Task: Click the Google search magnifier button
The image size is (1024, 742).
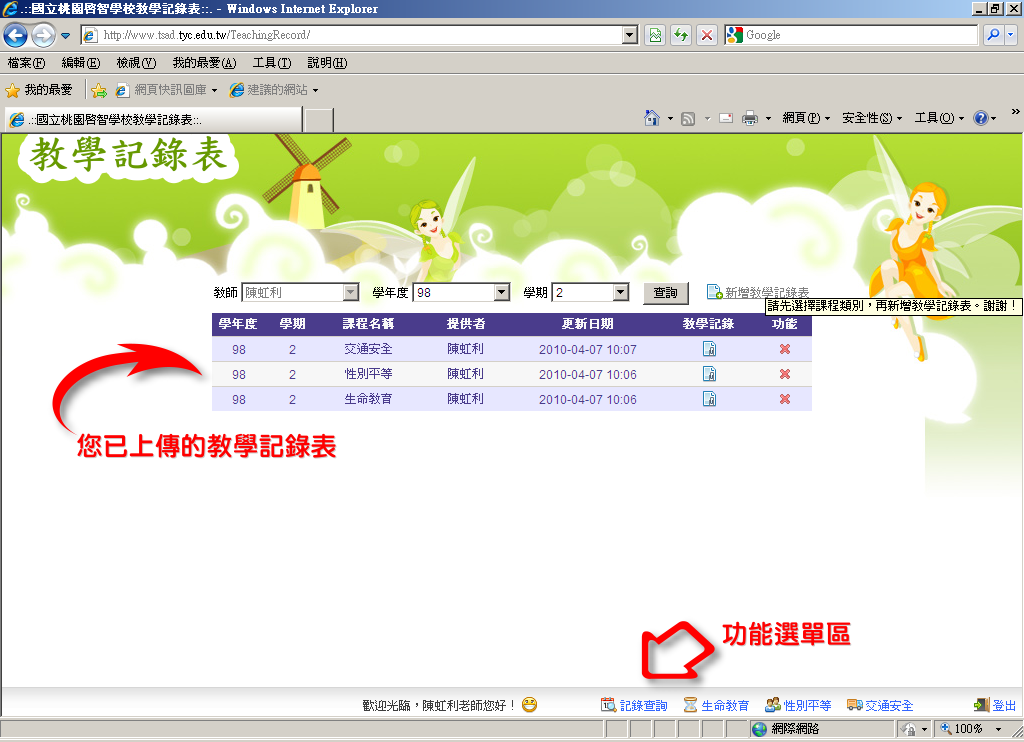Action: click(x=993, y=35)
